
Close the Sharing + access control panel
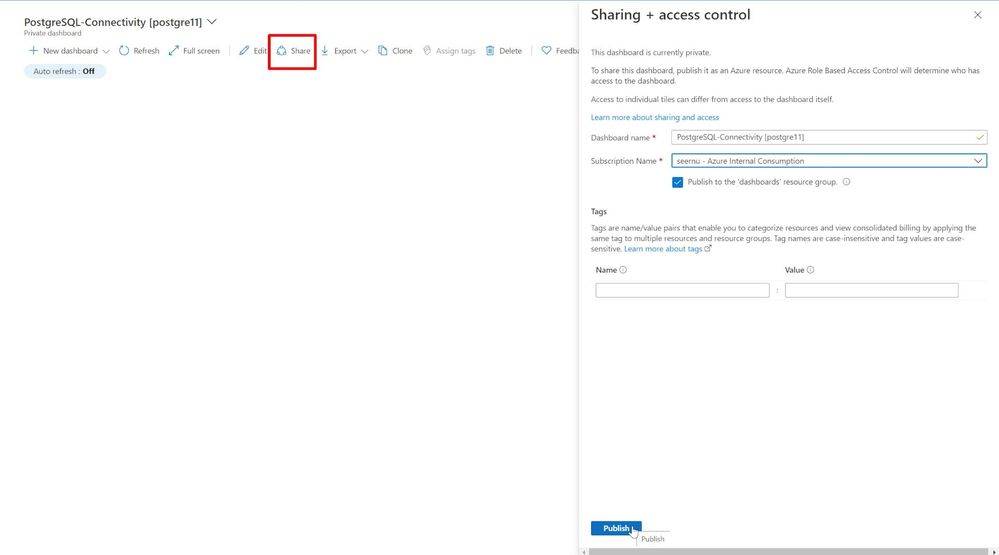click(977, 15)
